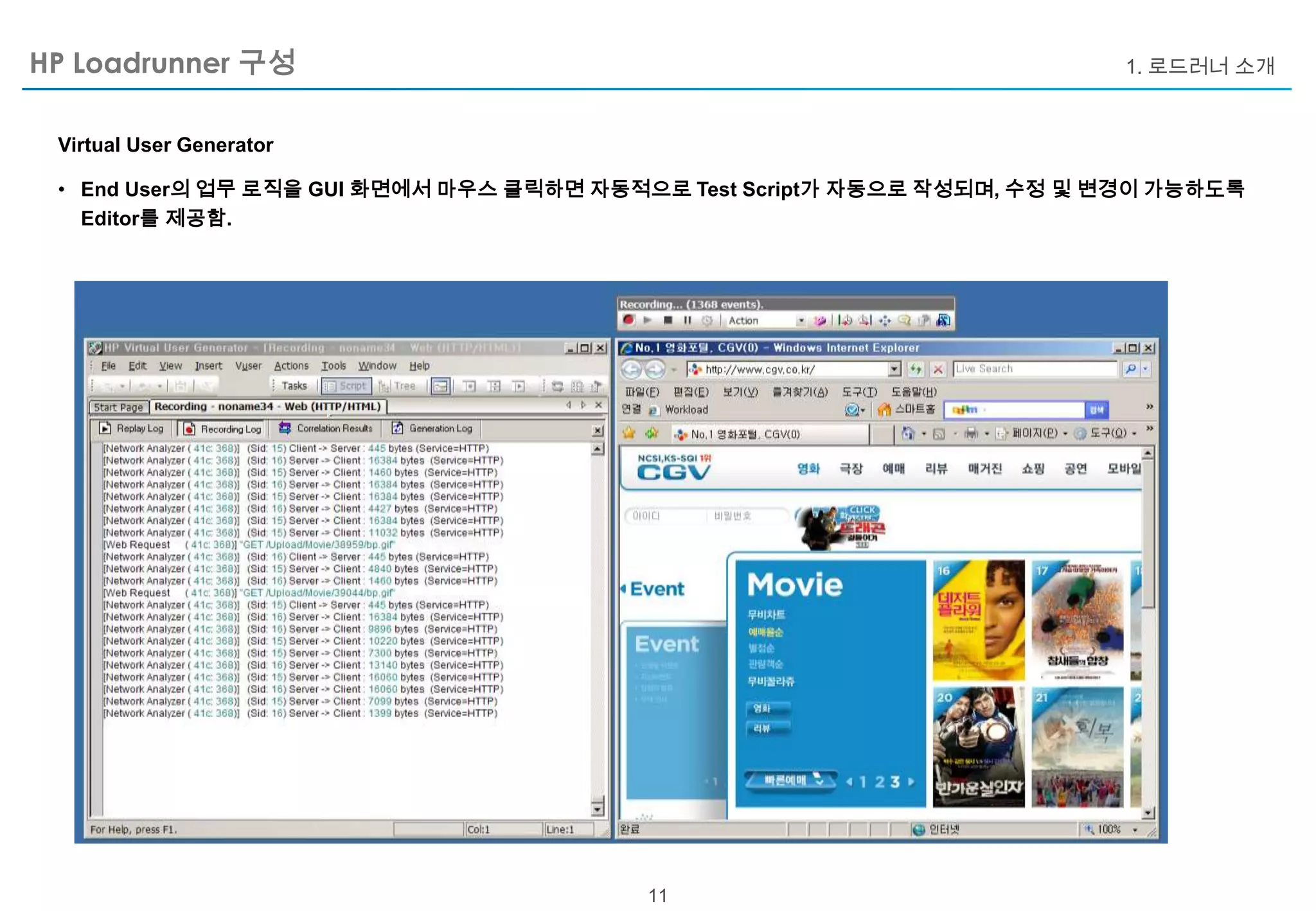
Task: Click the pink new action icon beside Action dropdown
Action: coord(820,320)
